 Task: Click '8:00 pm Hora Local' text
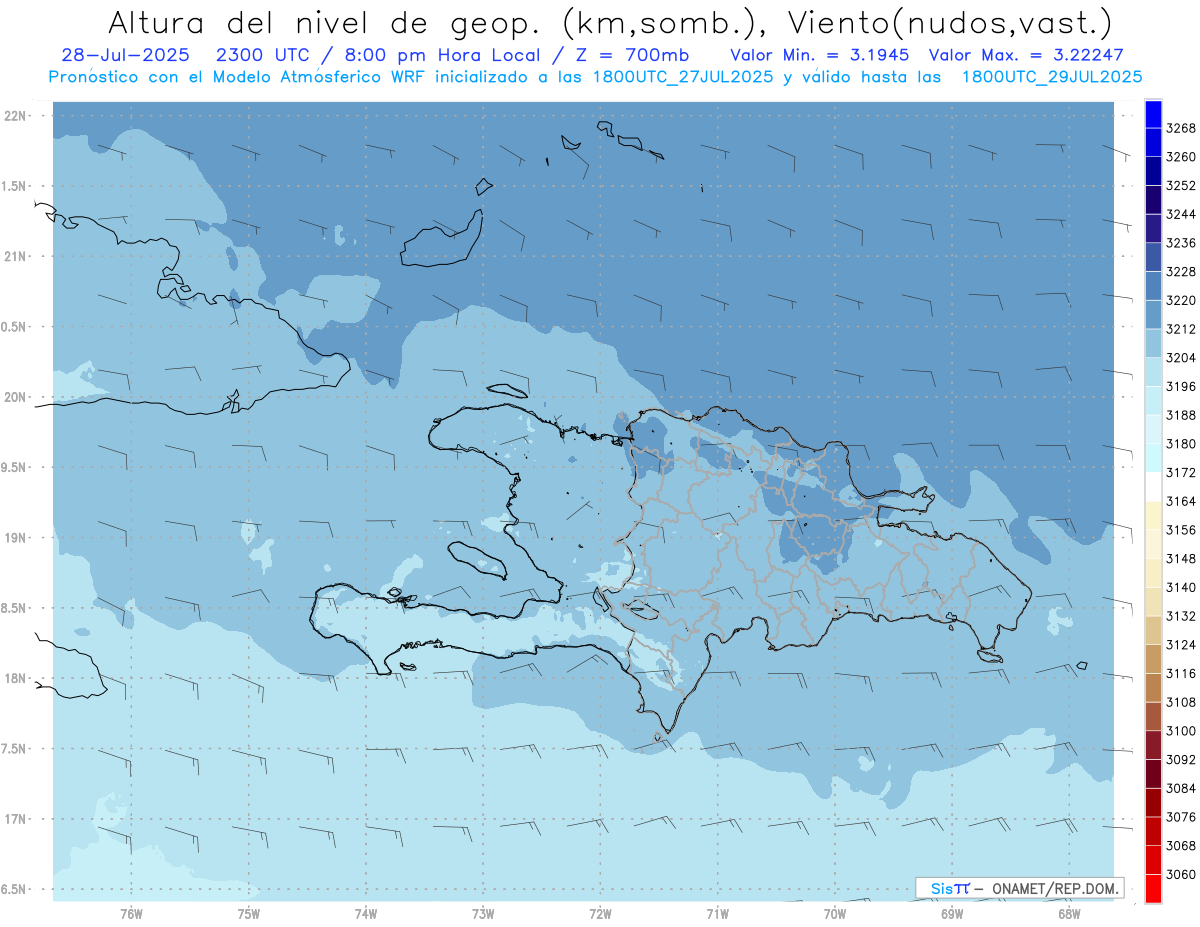pyautogui.click(x=443, y=55)
